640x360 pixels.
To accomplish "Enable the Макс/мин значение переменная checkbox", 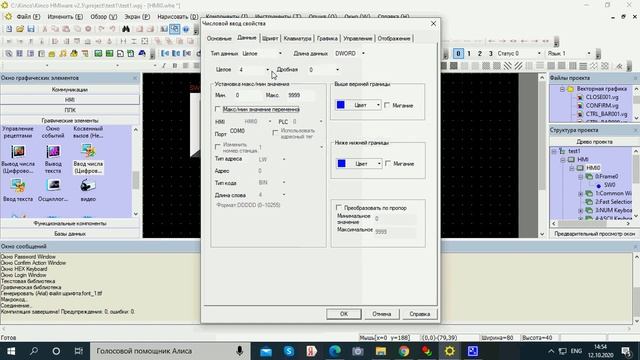I will [x=218, y=109].
